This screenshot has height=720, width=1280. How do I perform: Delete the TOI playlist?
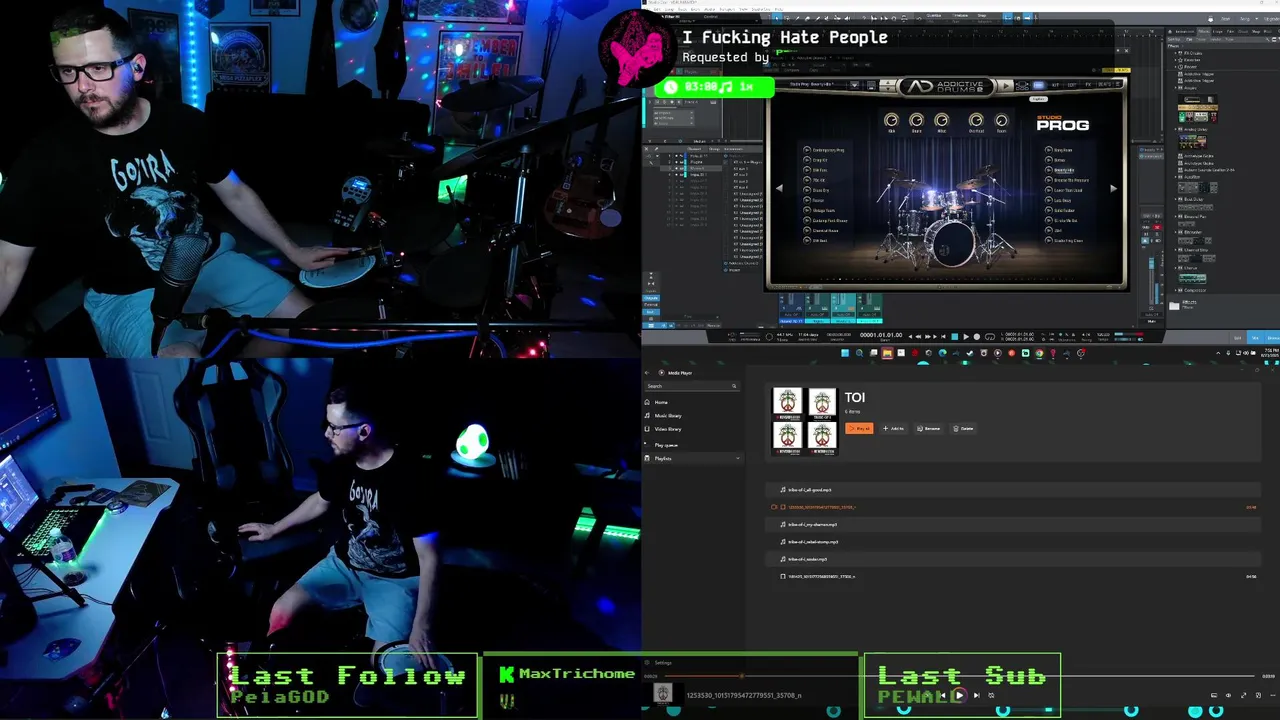click(x=963, y=428)
